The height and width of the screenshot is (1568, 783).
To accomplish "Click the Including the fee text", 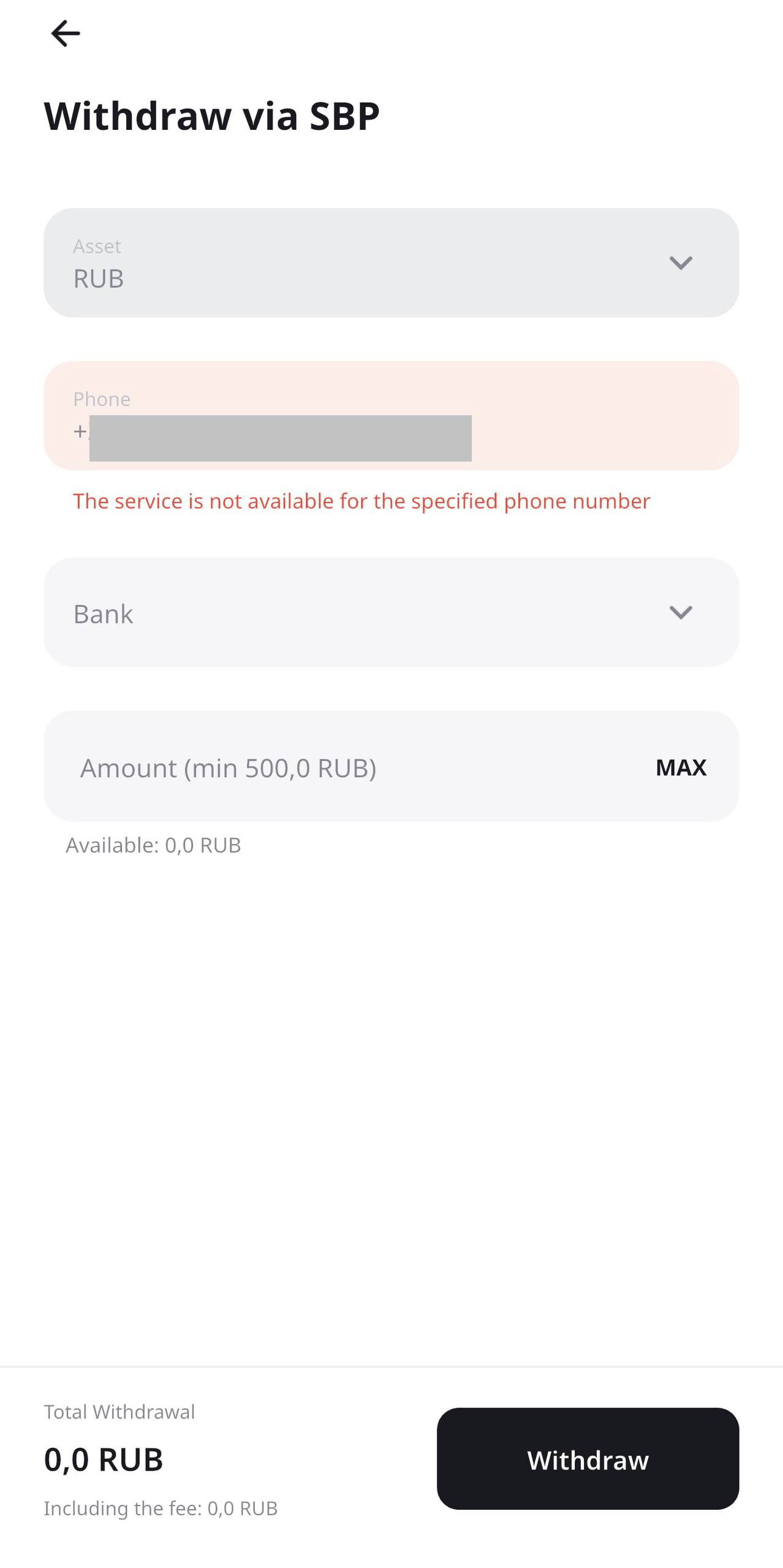I will 161,1508.
